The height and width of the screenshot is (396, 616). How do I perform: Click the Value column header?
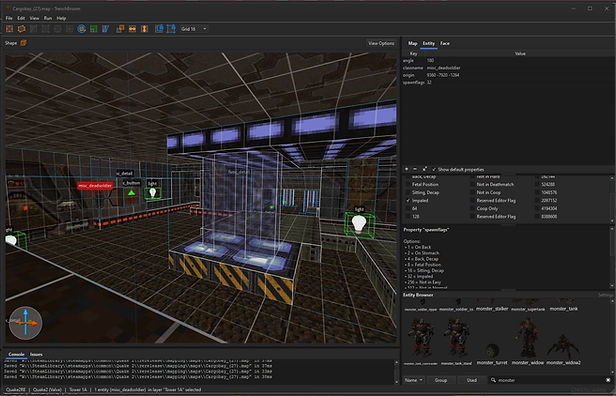(x=520, y=53)
